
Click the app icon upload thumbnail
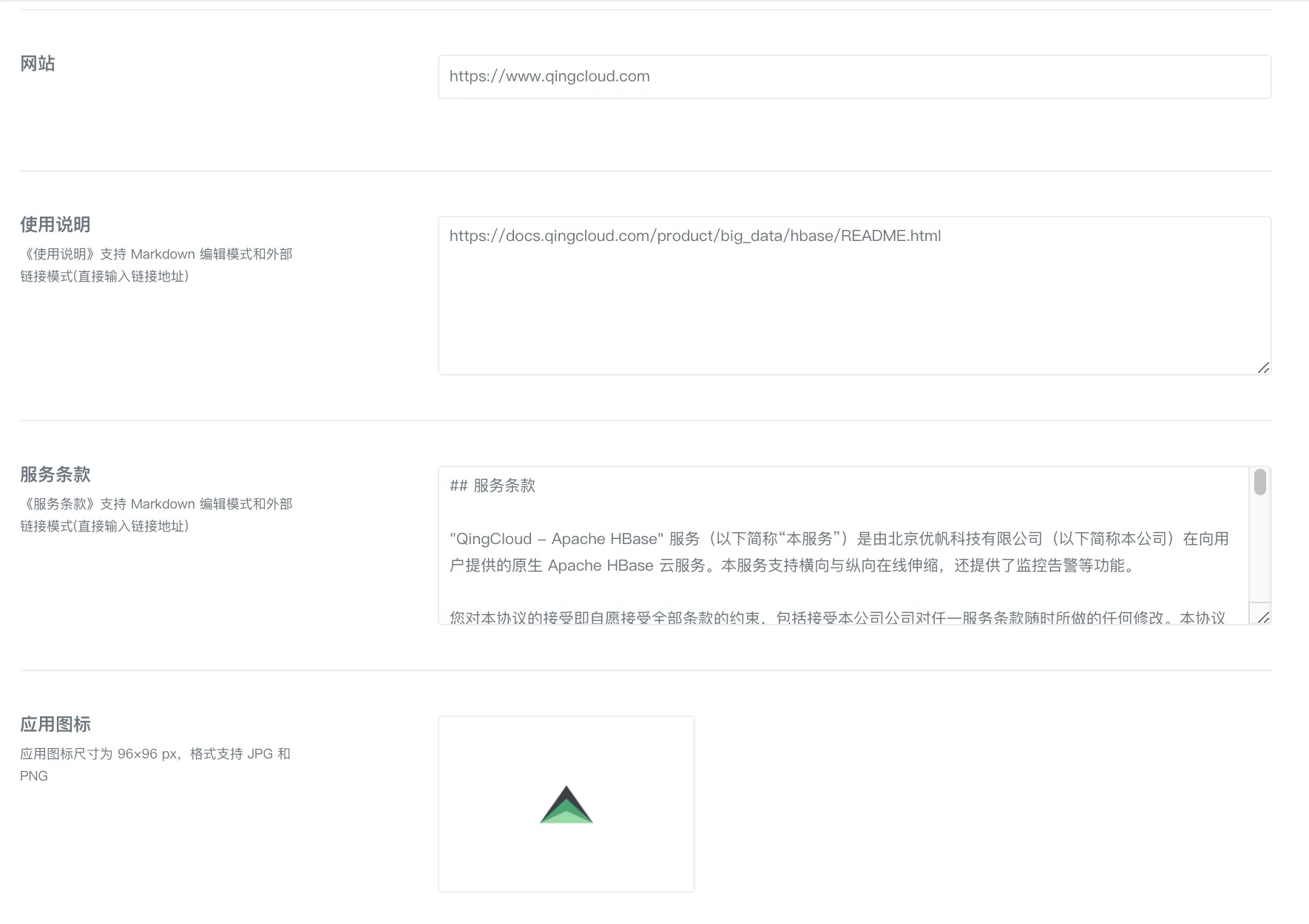click(566, 804)
